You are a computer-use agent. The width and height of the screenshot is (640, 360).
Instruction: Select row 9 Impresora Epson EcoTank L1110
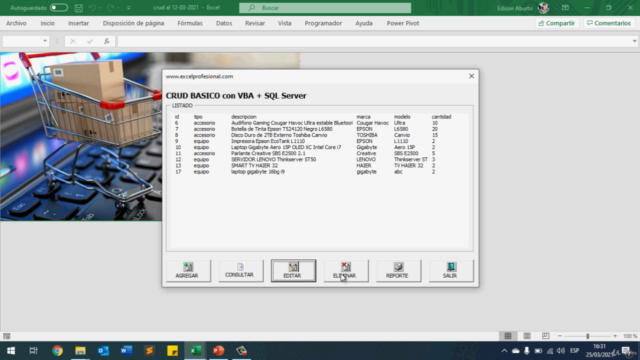pos(319,141)
